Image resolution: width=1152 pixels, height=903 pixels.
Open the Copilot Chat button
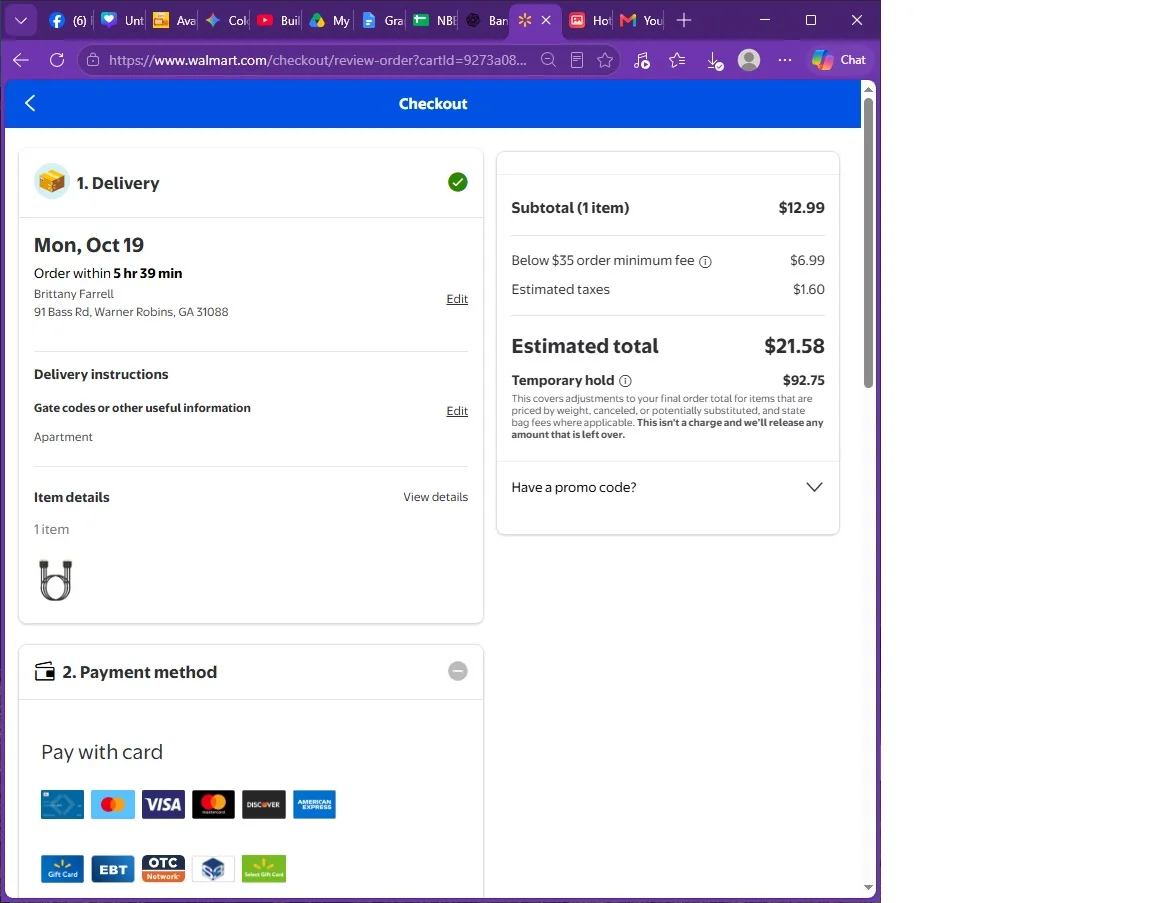click(x=839, y=60)
